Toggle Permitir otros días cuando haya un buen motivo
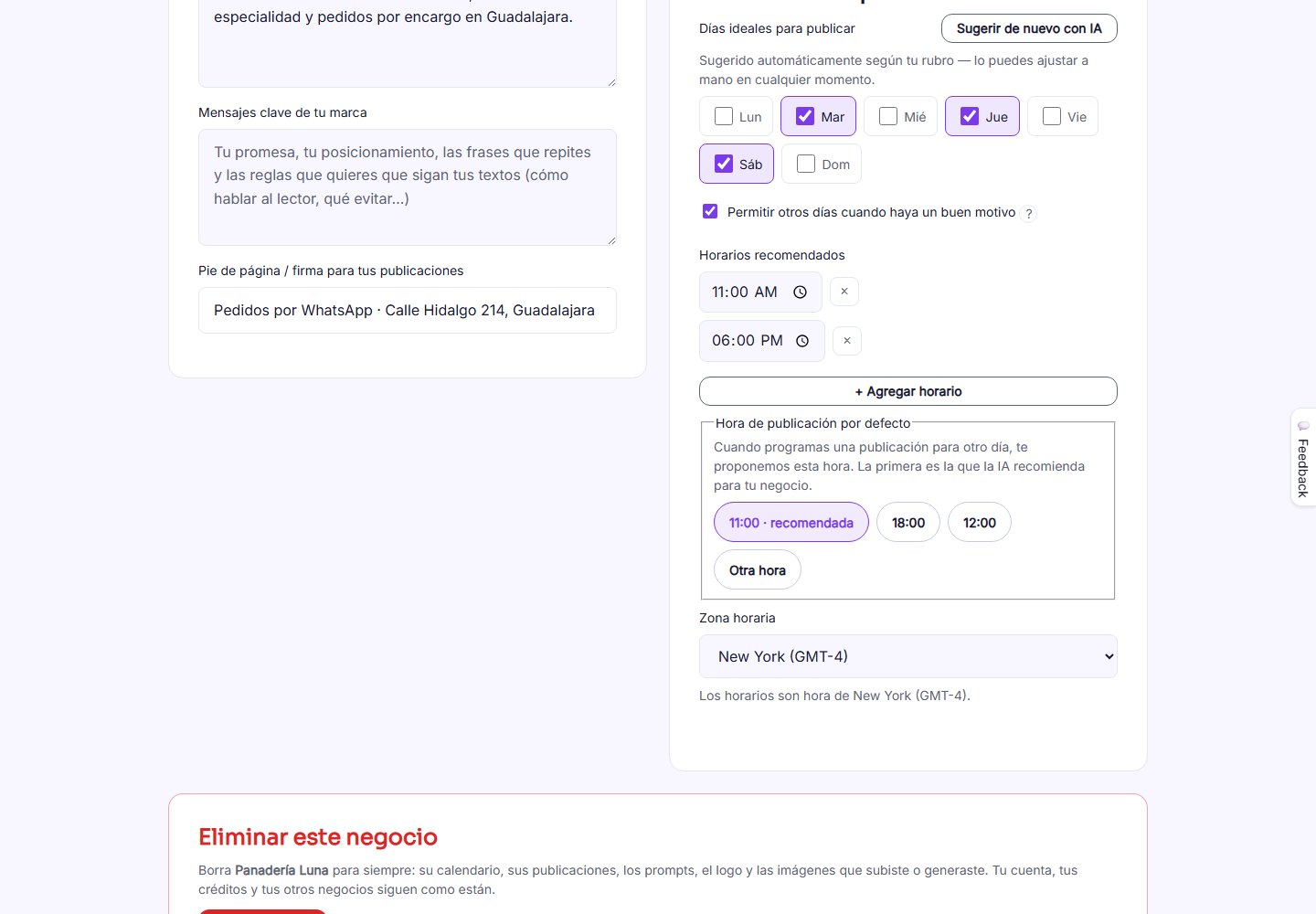Viewport: 1316px width, 914px height. pos(710,211)
